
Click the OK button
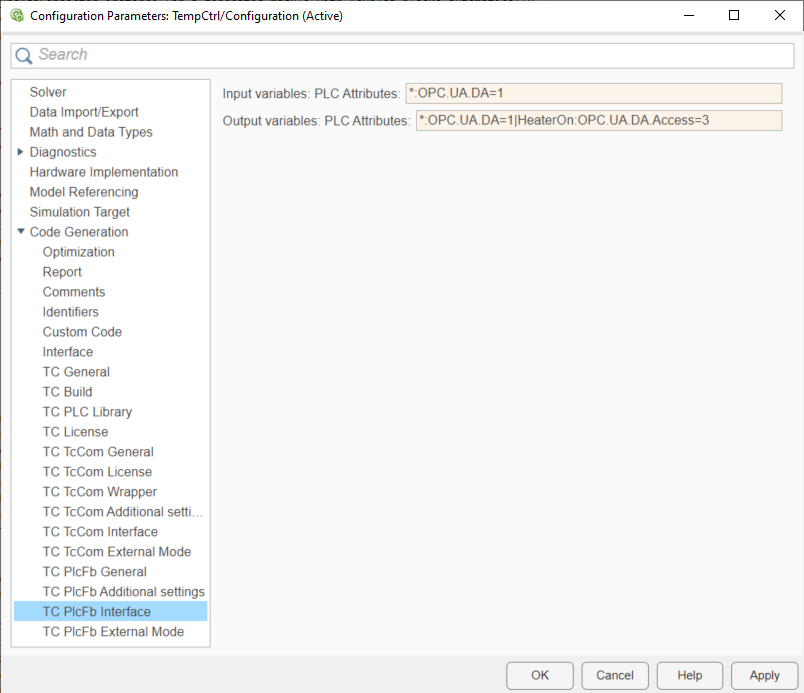539,676
